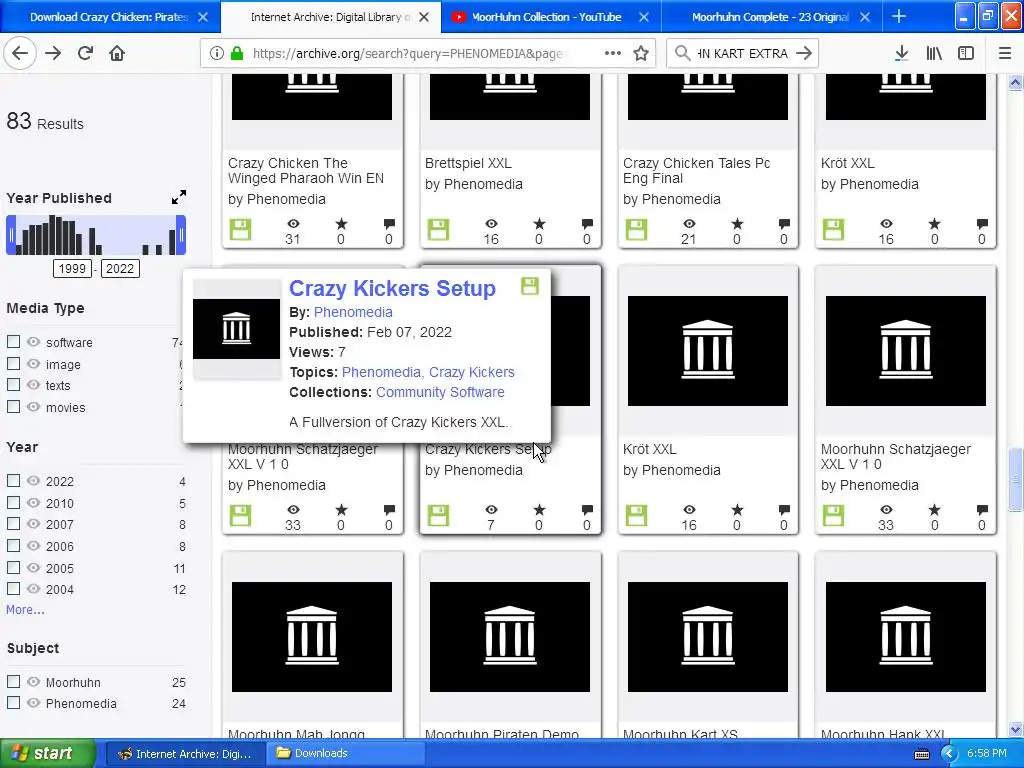Click floppy icon on the Brettspiel XXL card
This screenshot has height=768, width=1024.
point(438,230)
